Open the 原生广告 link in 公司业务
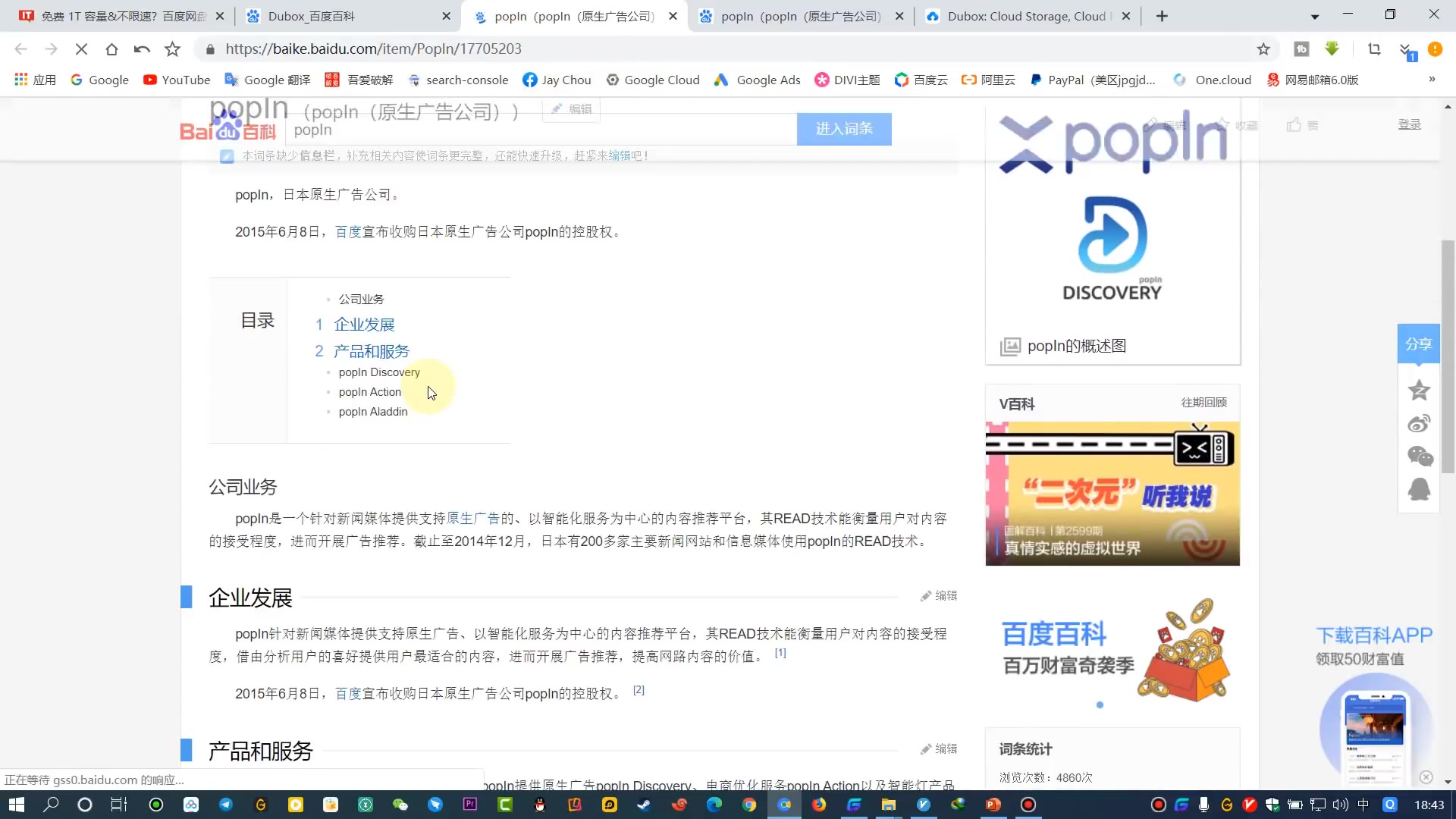1456x819 pixels. pos(473,519)
